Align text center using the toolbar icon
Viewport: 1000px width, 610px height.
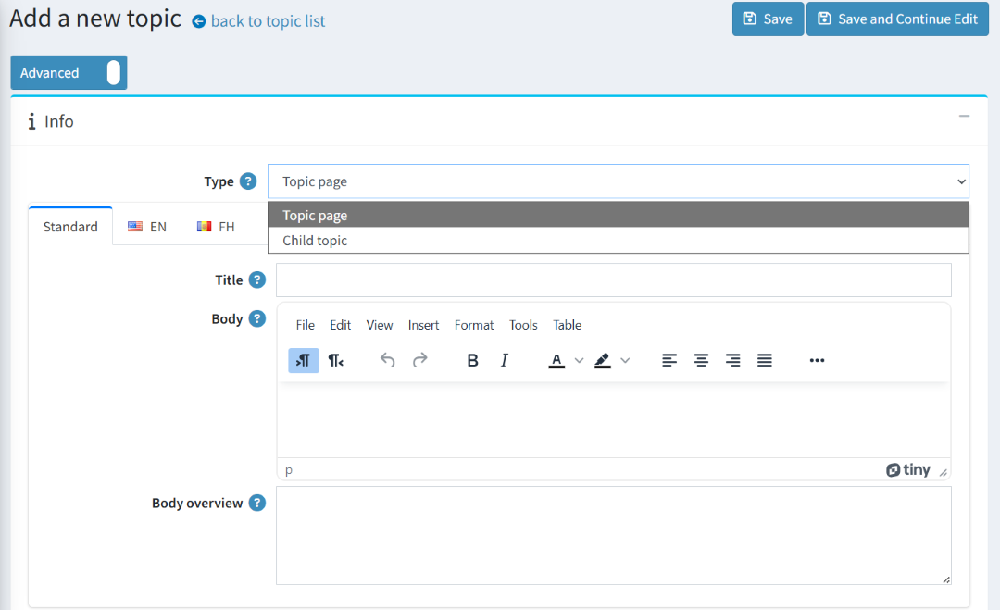tap(701, 360)
